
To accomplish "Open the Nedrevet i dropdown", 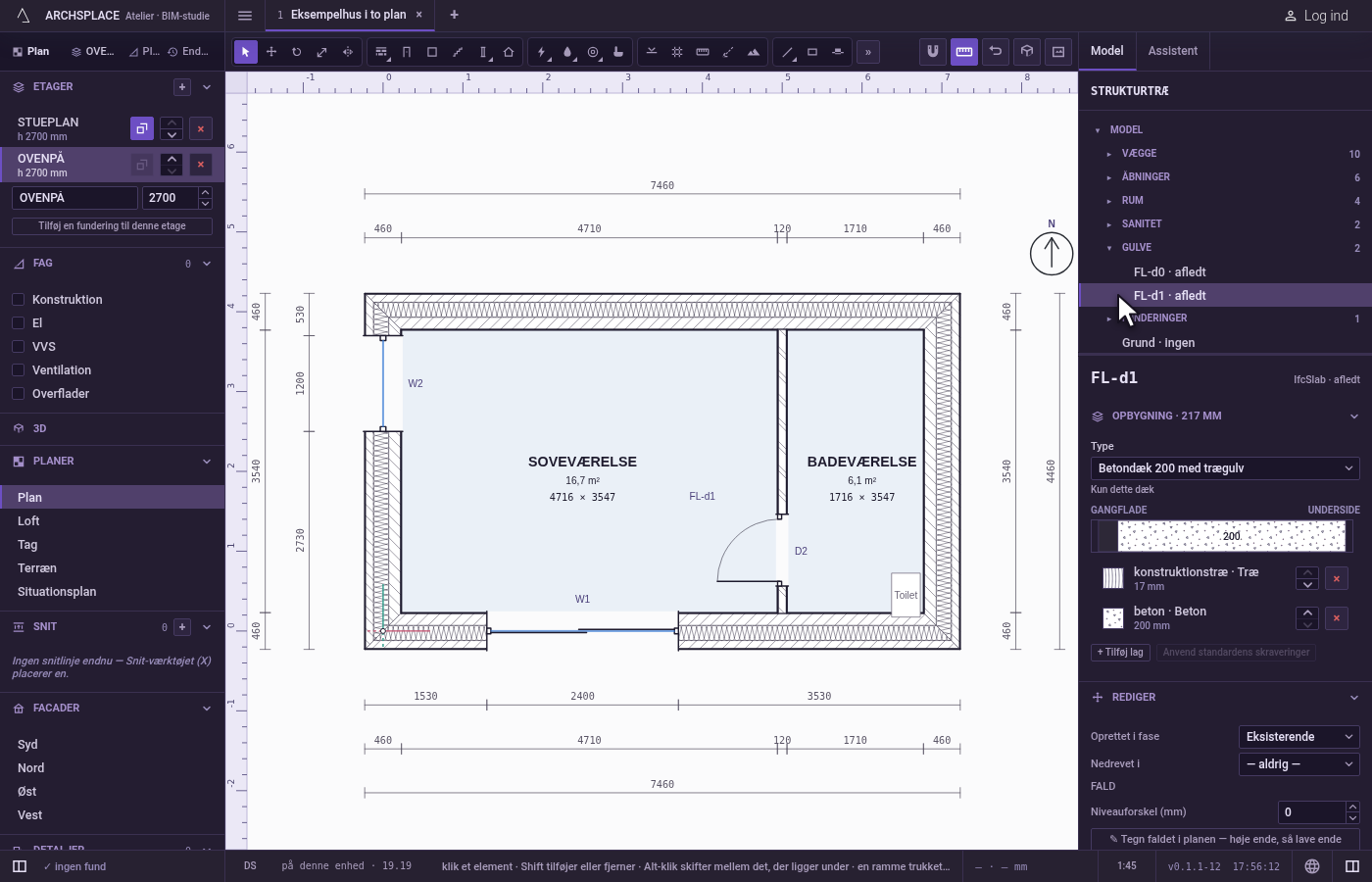I will click(1299, 764).
